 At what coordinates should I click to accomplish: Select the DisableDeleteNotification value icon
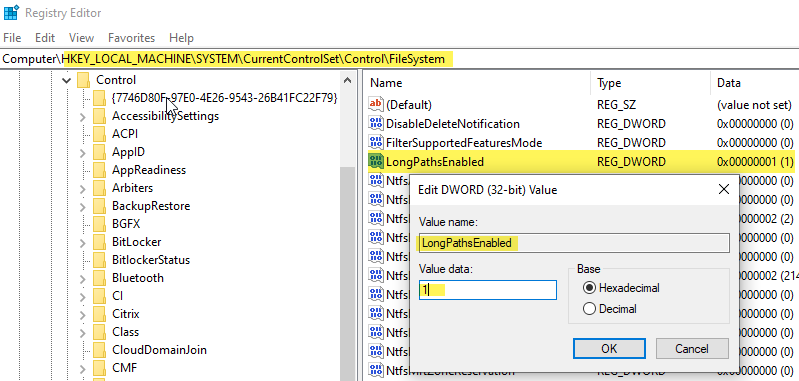pos(376,124)
